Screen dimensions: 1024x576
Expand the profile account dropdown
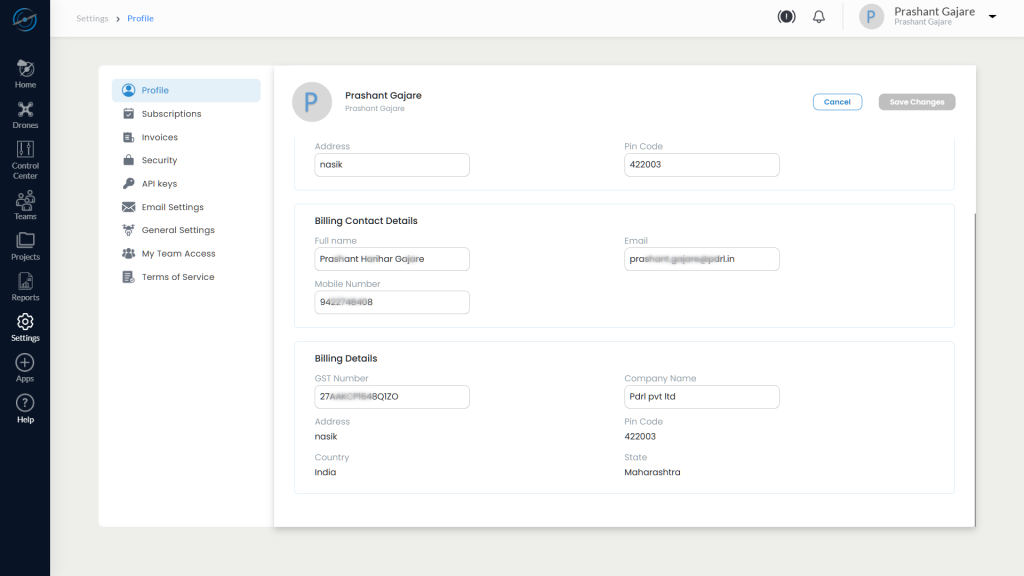(x=990, y=16)
